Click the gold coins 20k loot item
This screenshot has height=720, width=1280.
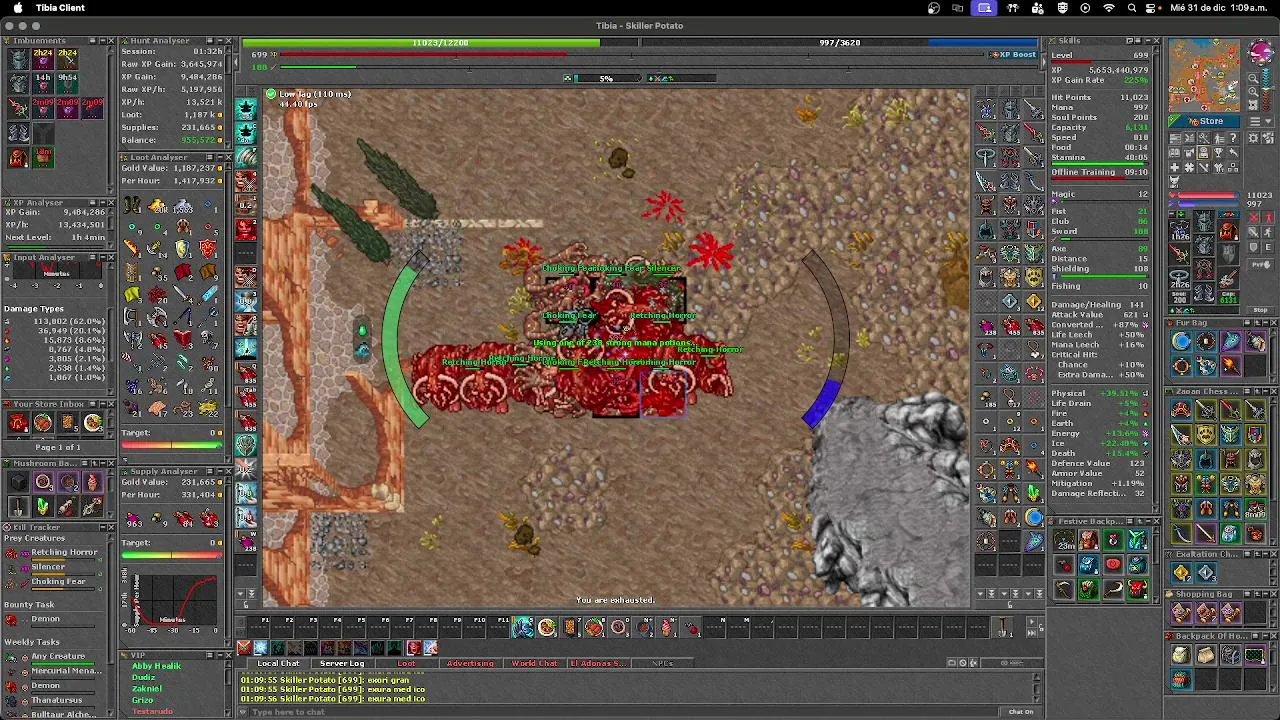pos(158,206)
